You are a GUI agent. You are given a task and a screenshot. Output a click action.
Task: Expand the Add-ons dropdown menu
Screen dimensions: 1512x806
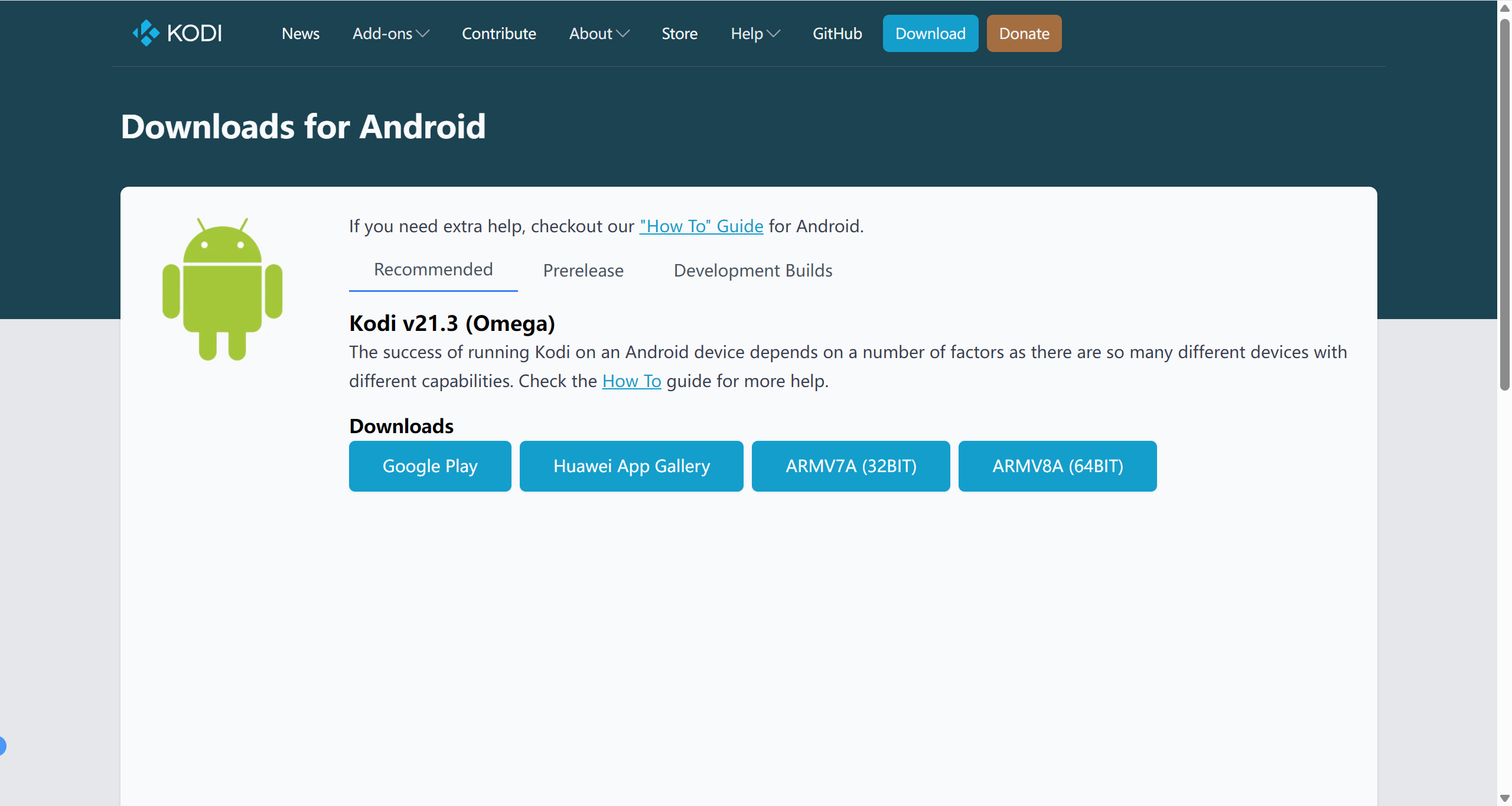click(390, 34)
